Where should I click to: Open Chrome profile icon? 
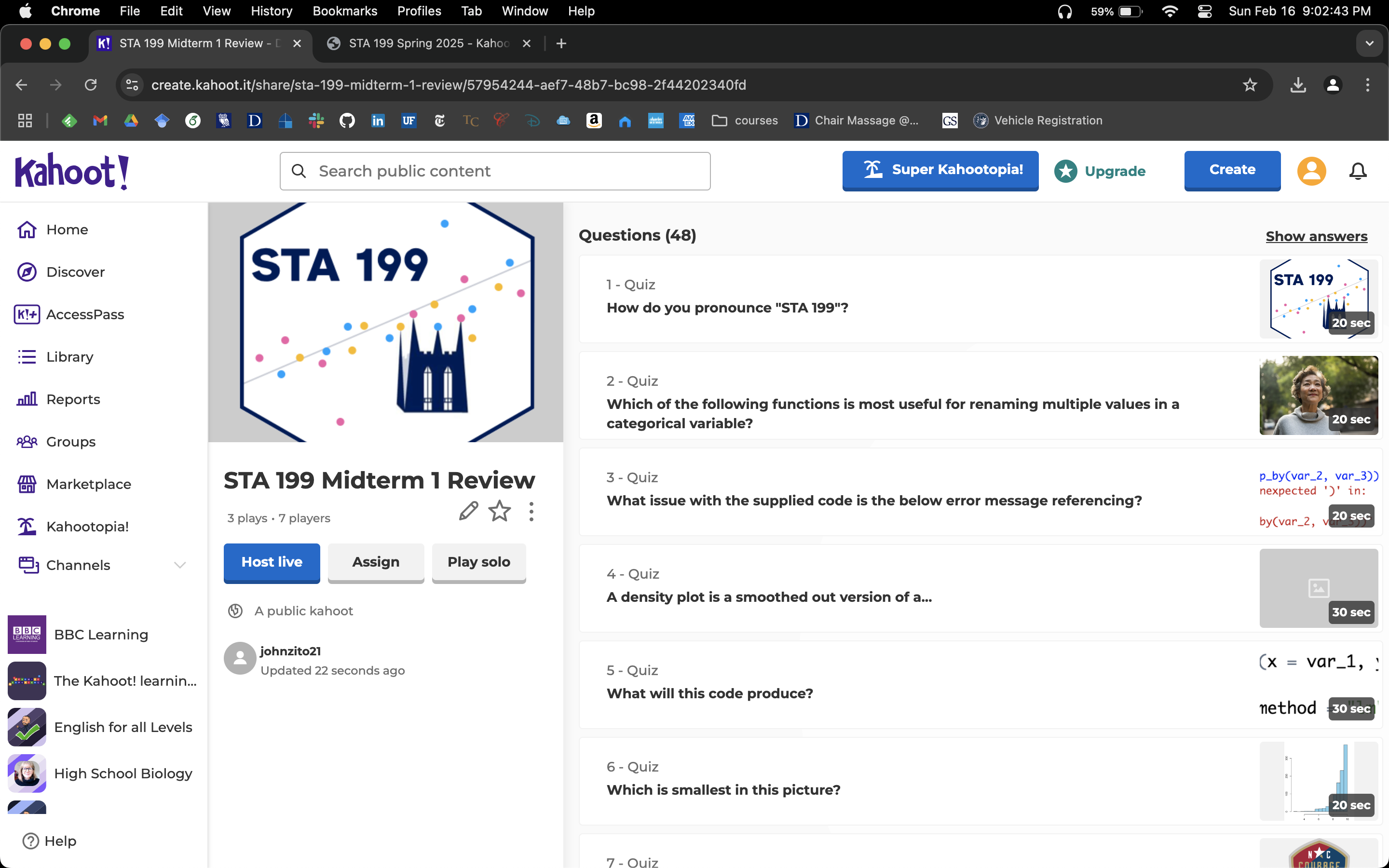(1333, 85)
